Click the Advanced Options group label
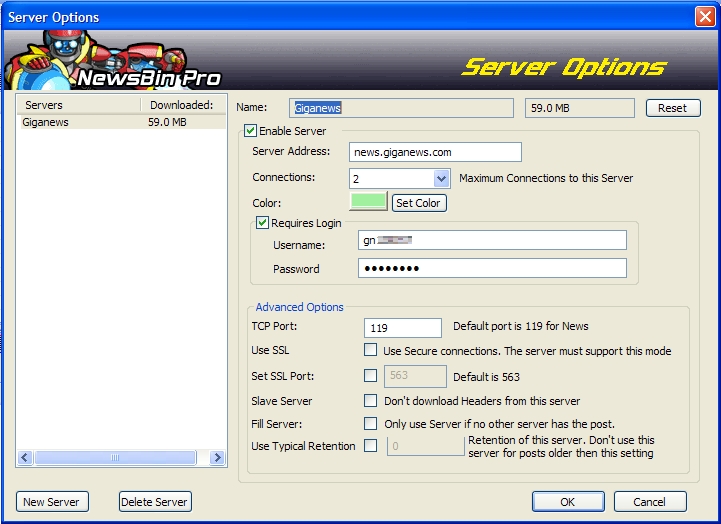Viewport: 721px width, 524px height. coord(299,307)
